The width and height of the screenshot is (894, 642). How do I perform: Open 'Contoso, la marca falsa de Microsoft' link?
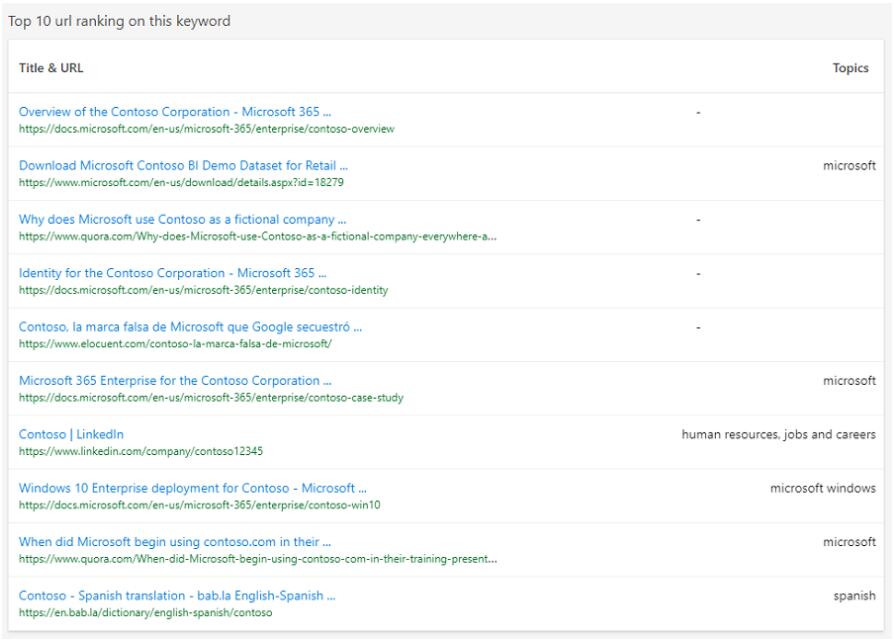pos(190,327)
